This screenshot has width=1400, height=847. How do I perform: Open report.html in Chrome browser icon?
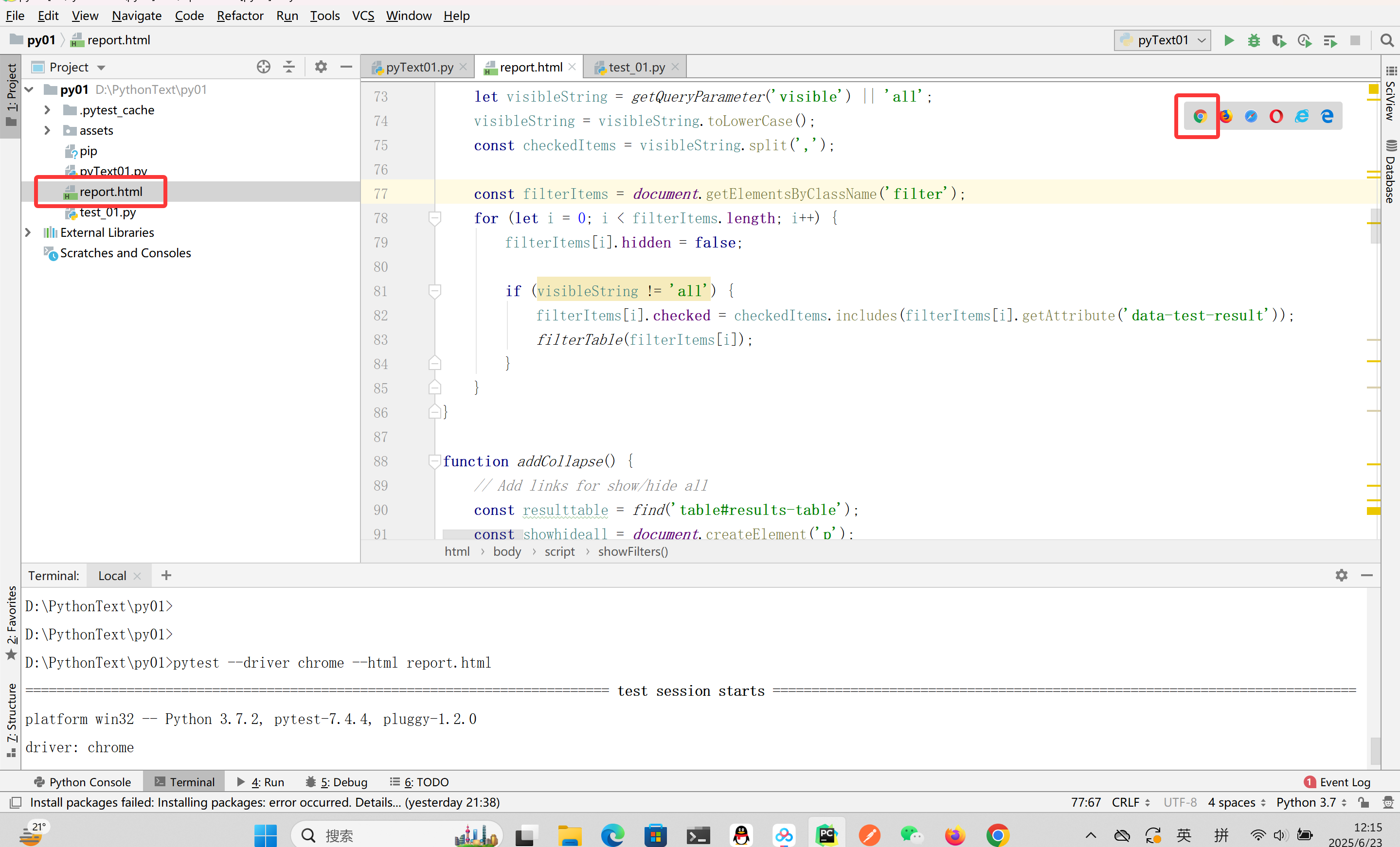tap(1200, 117)
